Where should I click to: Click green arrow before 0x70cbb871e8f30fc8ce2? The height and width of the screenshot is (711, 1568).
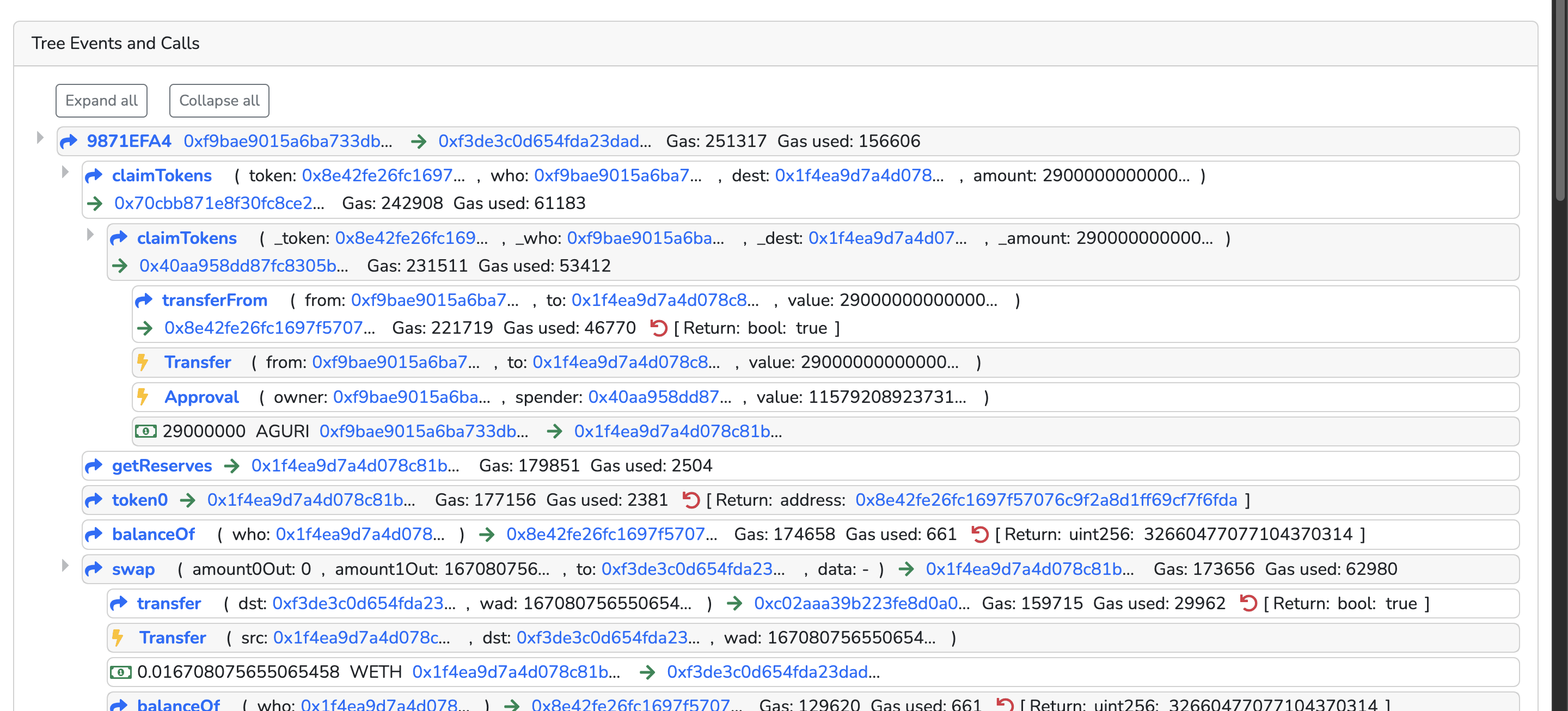(x=94, y=203)
